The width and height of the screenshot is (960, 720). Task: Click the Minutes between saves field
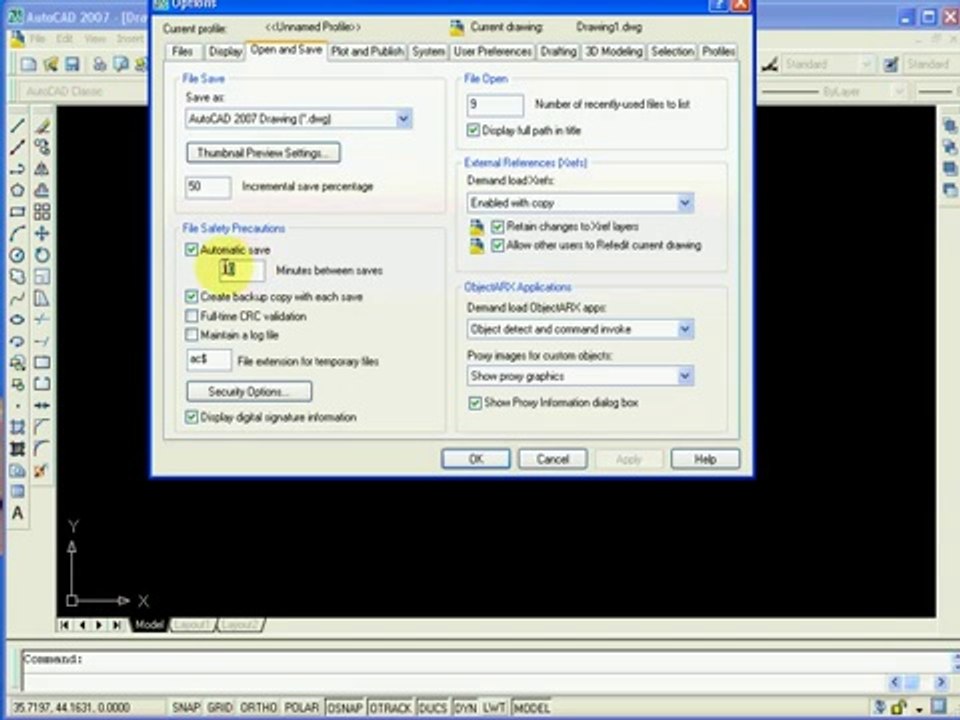click(242, 270)
